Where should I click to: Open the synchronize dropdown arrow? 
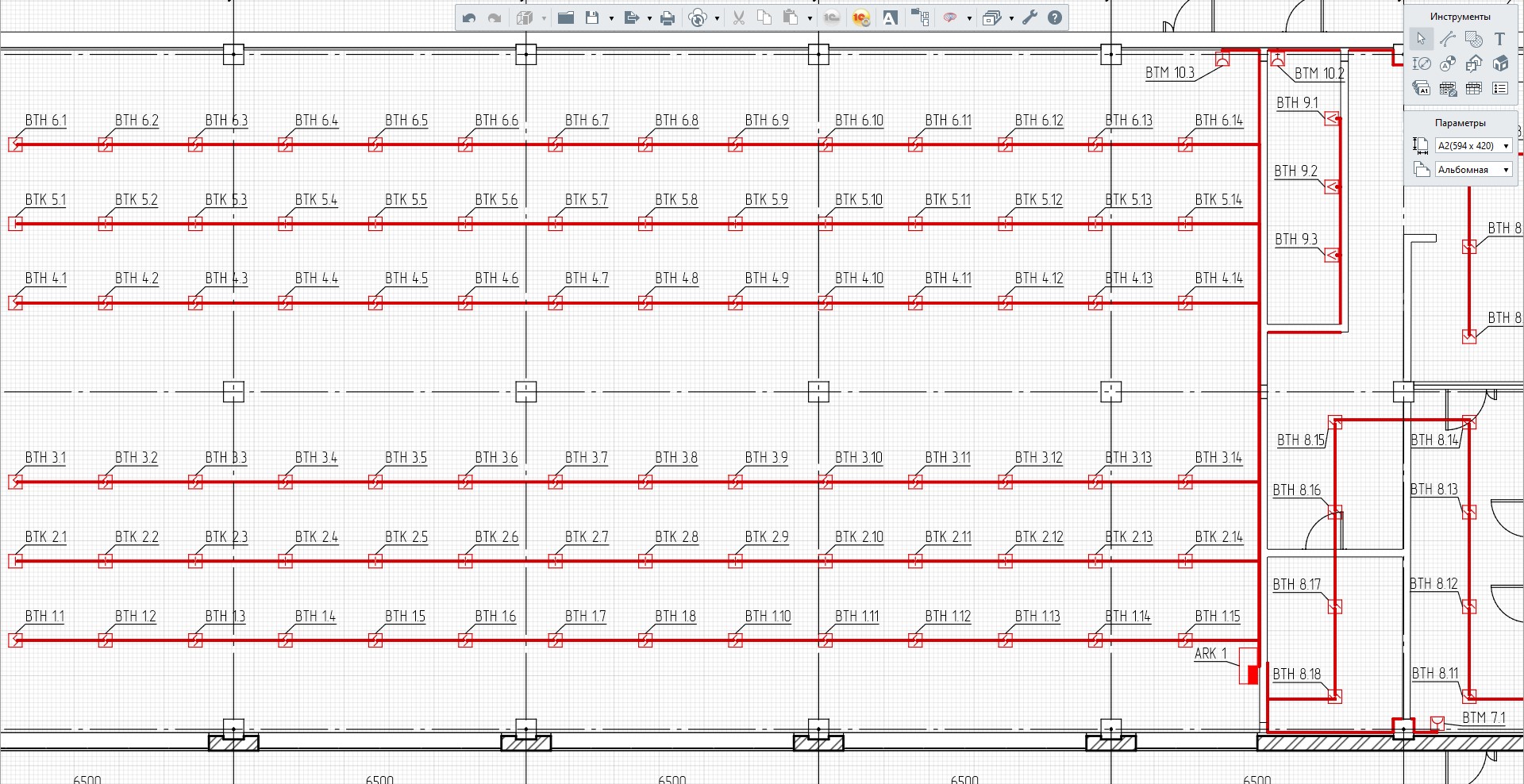(x=717, y=18)
